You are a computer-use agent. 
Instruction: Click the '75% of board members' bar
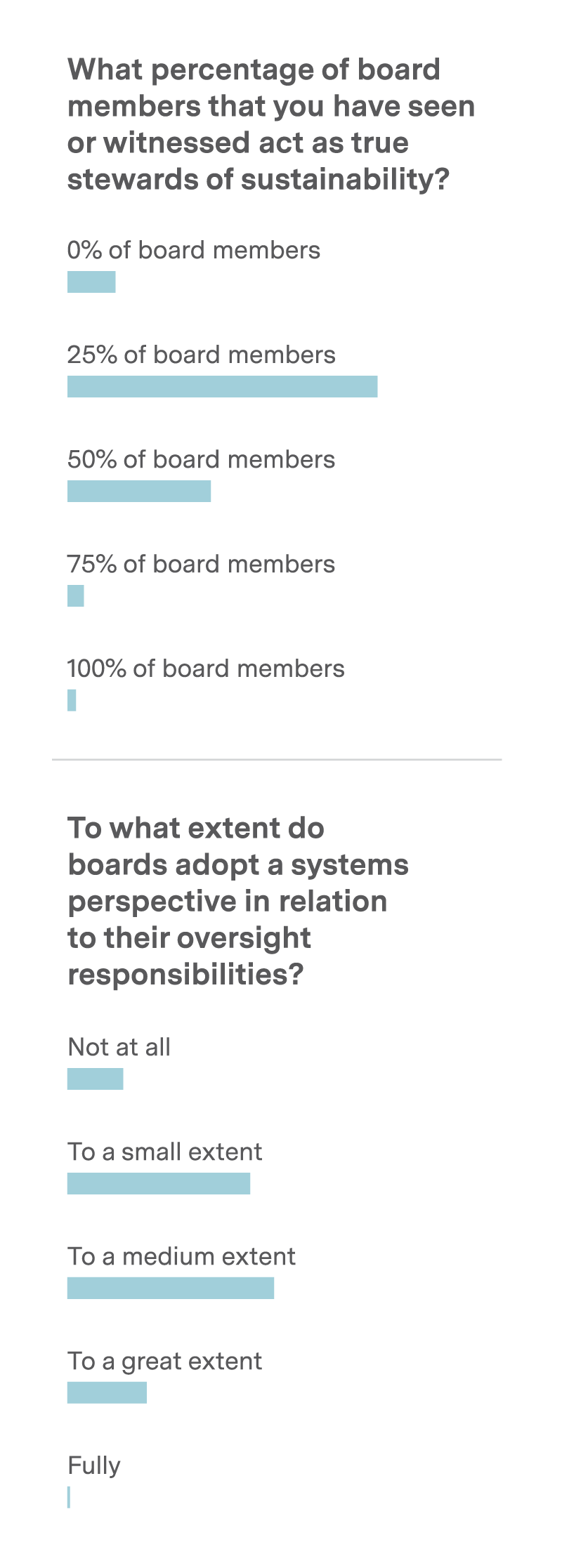click(x=76, y=596)
